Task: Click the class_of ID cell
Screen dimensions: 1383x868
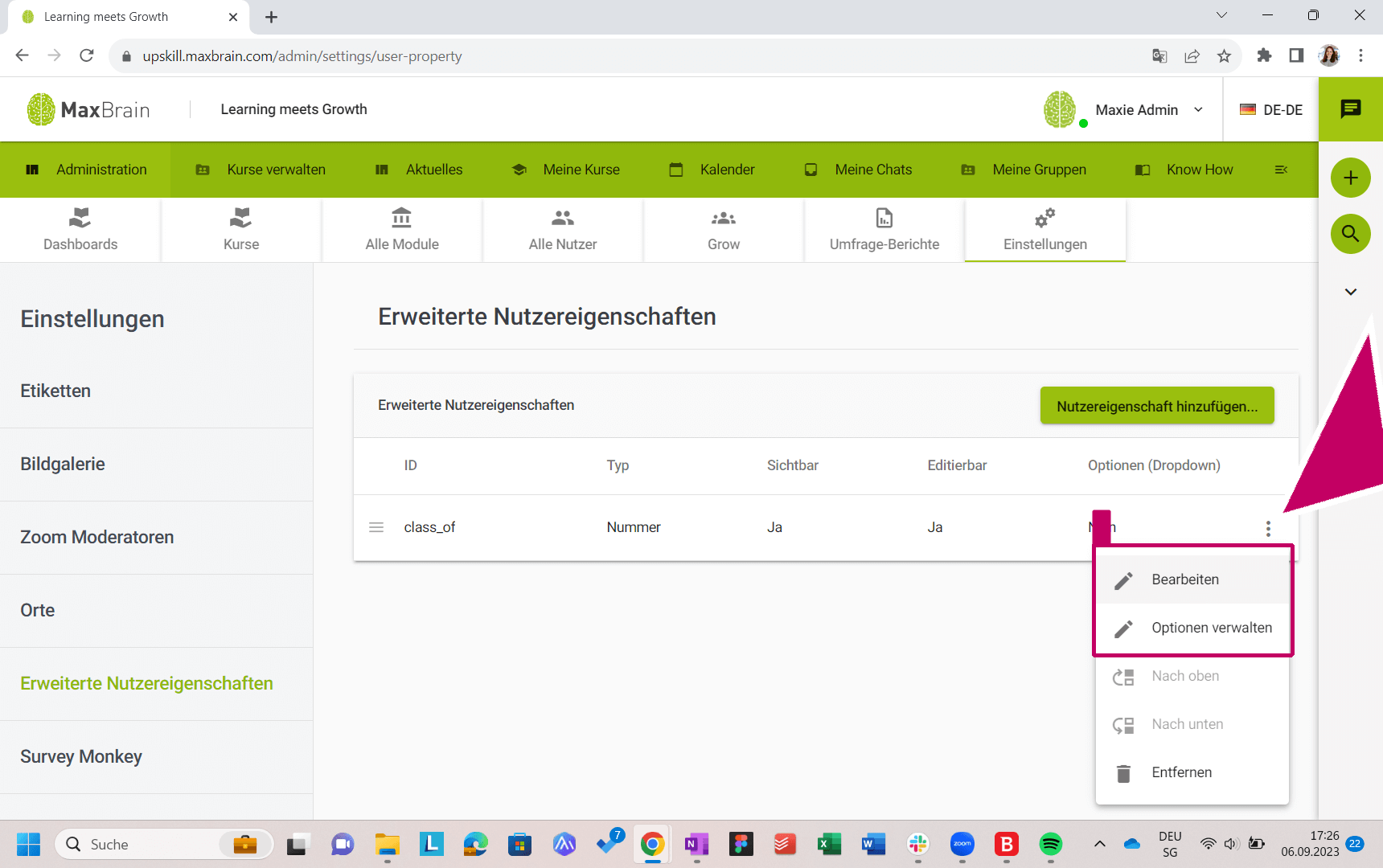Action: pyautogui.click(x=429, y=527)
